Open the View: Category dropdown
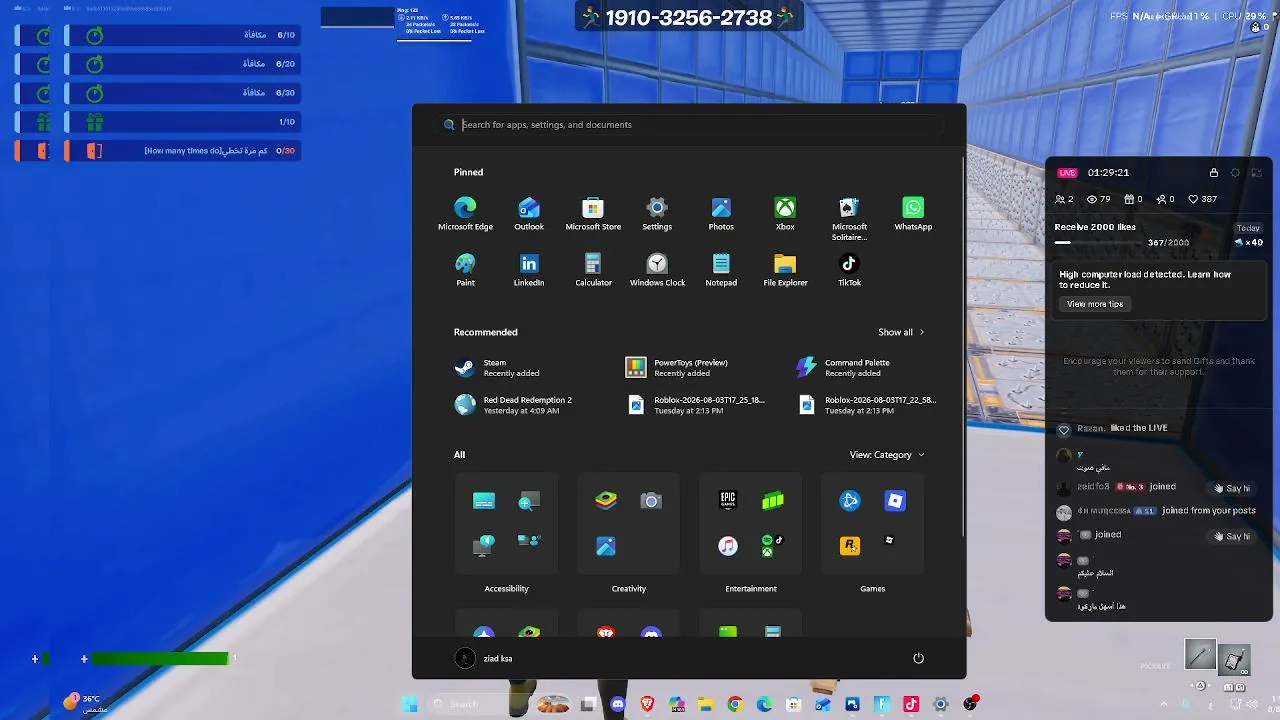The width and height of the screenshot is (1280, 720). click(x=887, y=455)
